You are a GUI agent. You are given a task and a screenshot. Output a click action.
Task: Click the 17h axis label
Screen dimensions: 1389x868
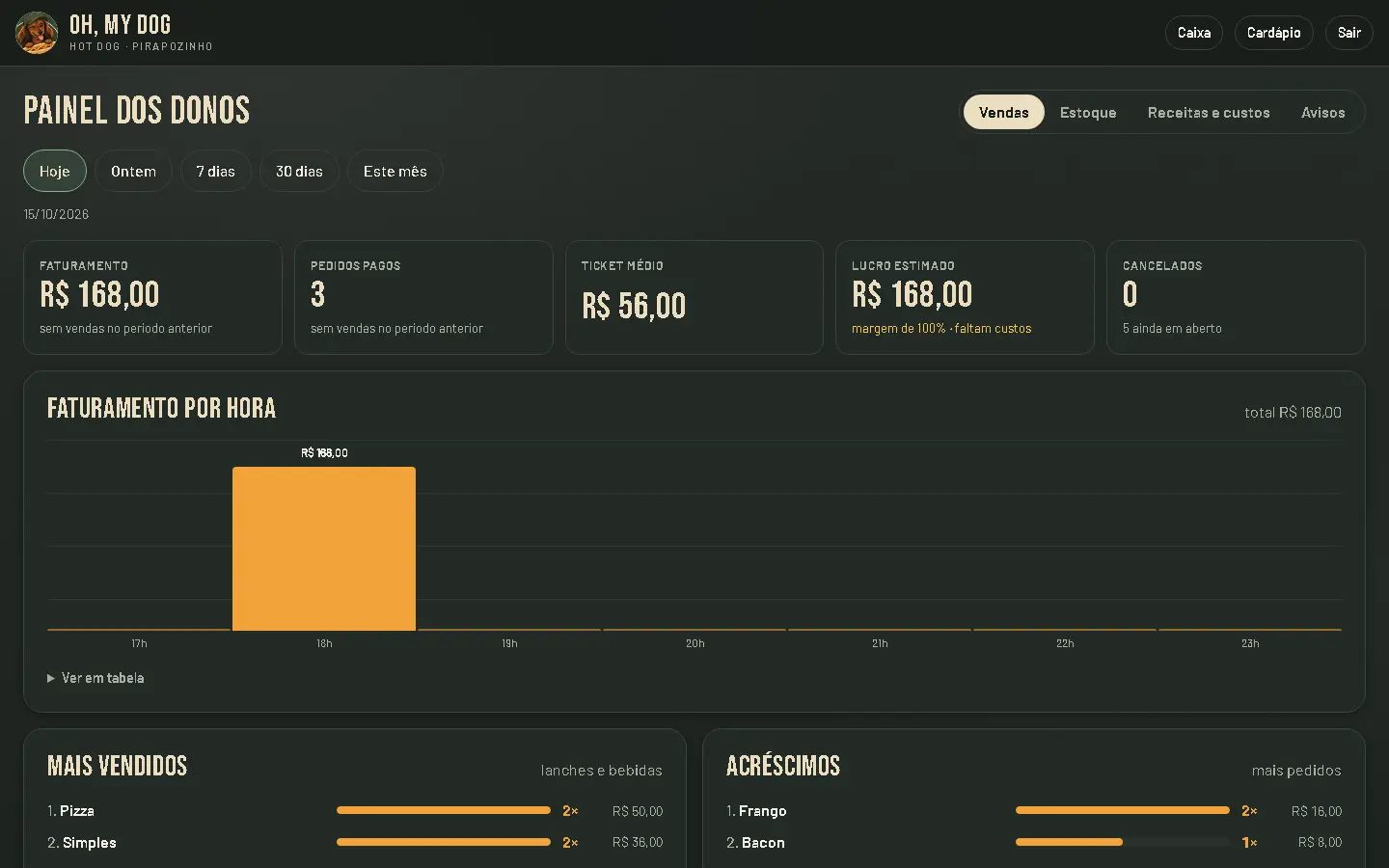click(139, 643)
